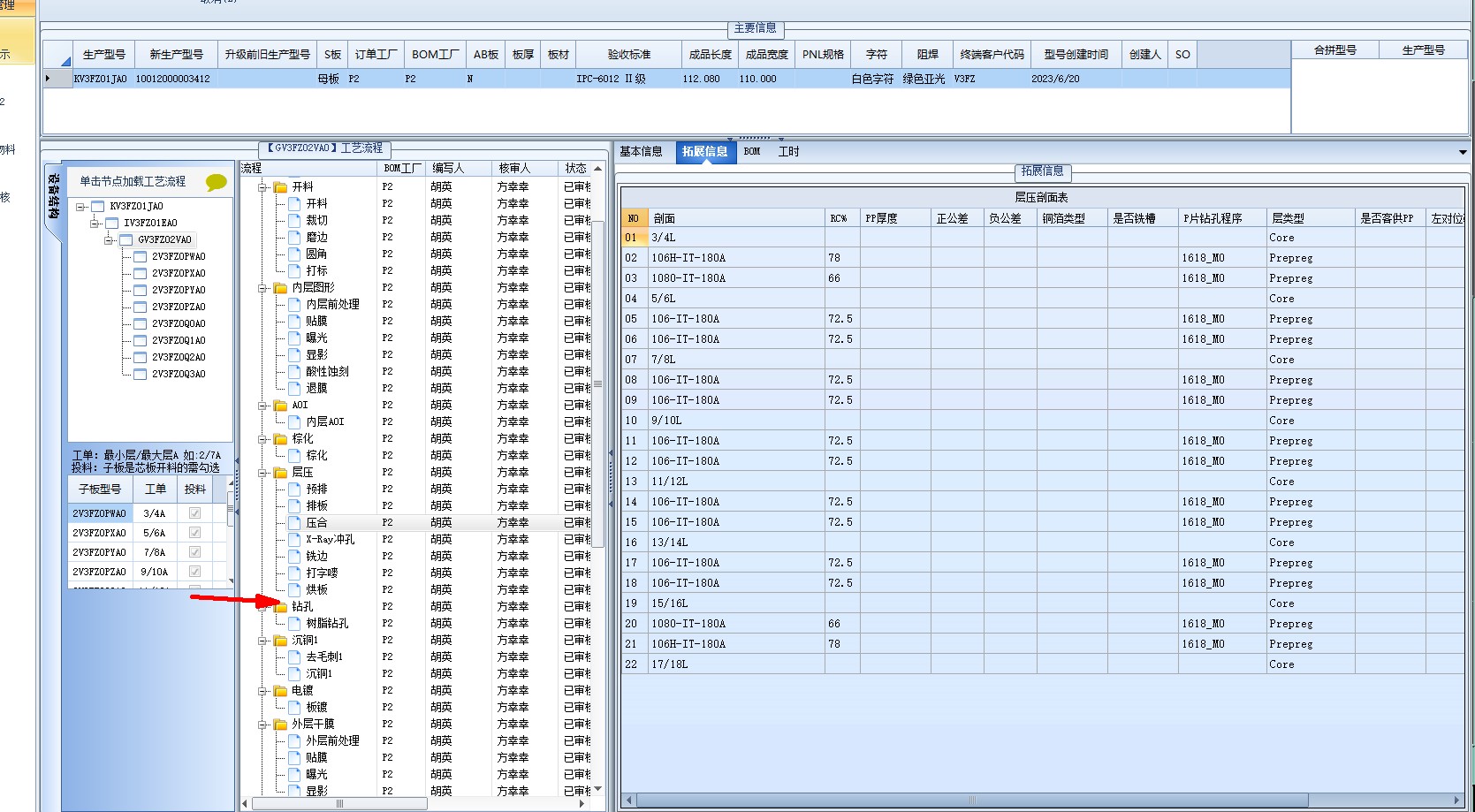The width and height of the screenshot is (1475, 812).
Task: Collapse the GV3FZ02VA0 tree node
Action: coord(110,240)
